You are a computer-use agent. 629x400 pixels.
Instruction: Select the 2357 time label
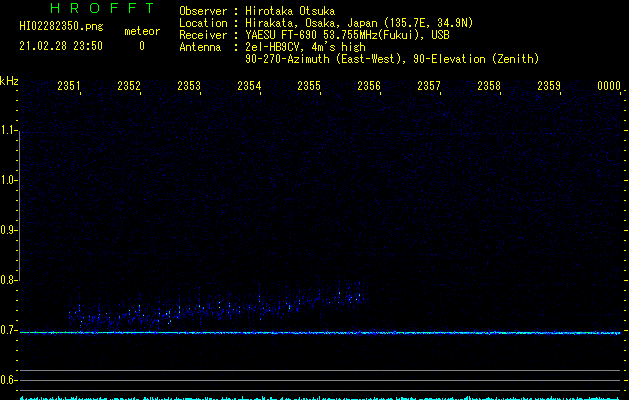coord(429,85)
